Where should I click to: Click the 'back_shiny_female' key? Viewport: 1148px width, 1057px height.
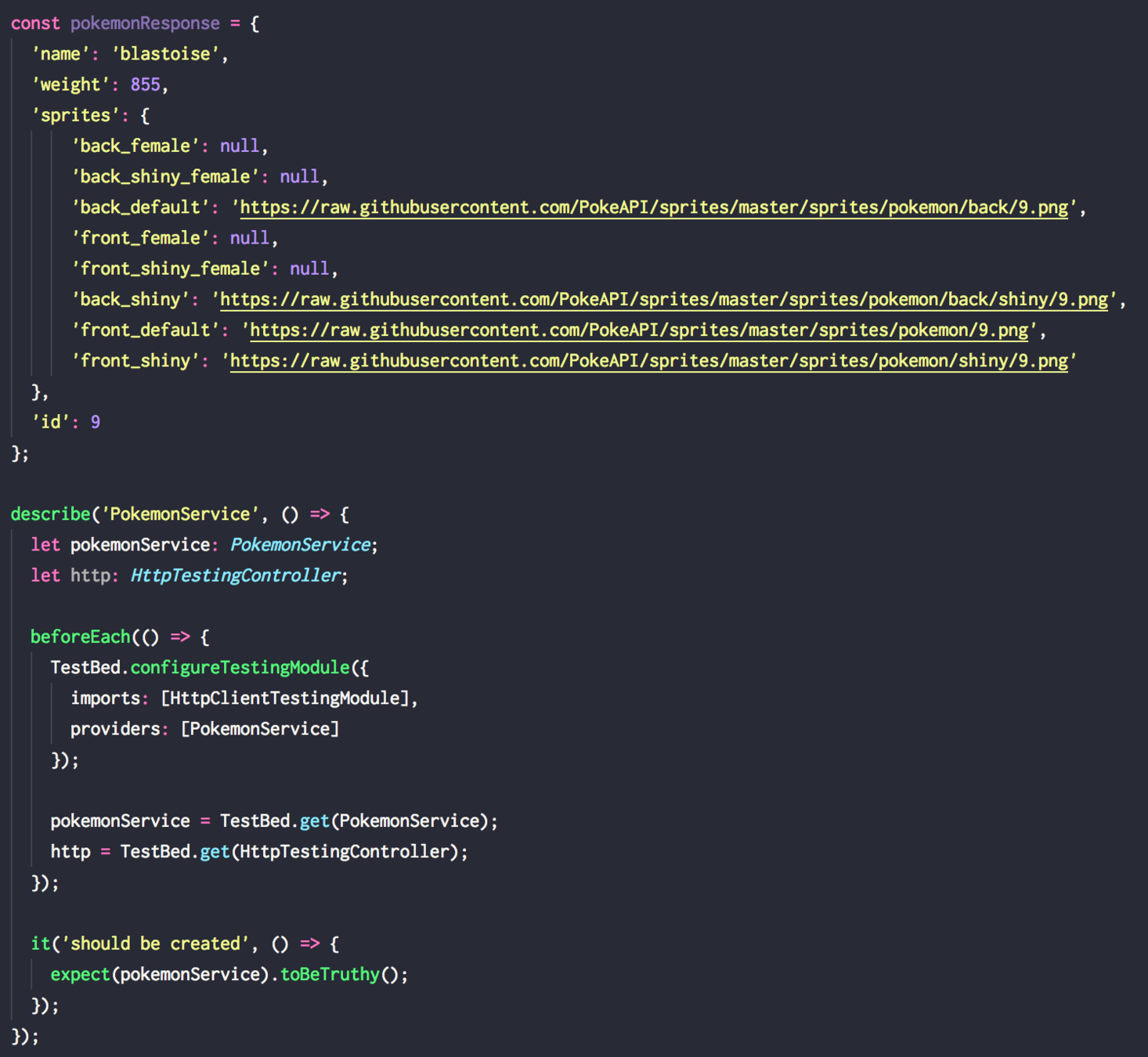click(165, 177)
